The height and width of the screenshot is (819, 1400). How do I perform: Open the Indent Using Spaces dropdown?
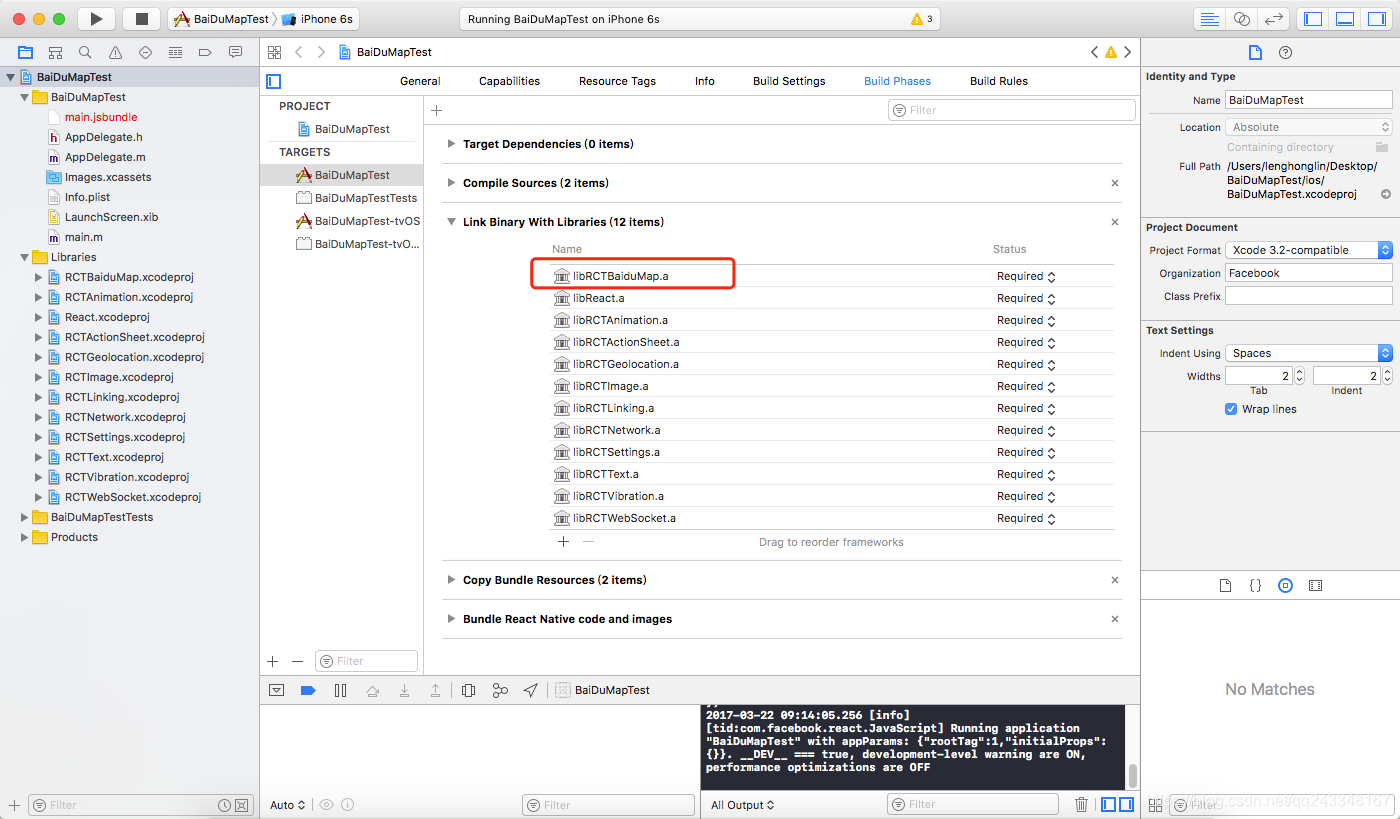1308,353
